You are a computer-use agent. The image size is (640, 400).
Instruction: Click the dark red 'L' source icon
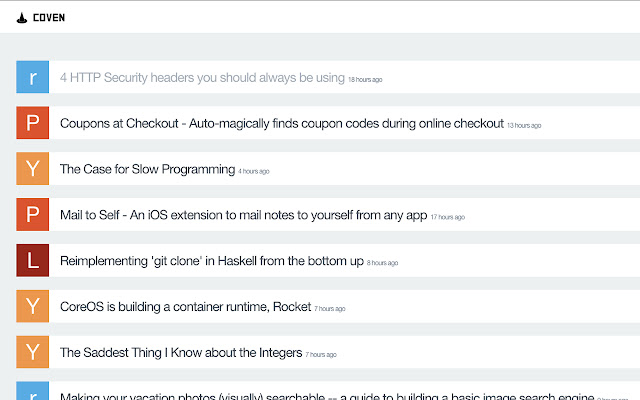coord(33,261)
